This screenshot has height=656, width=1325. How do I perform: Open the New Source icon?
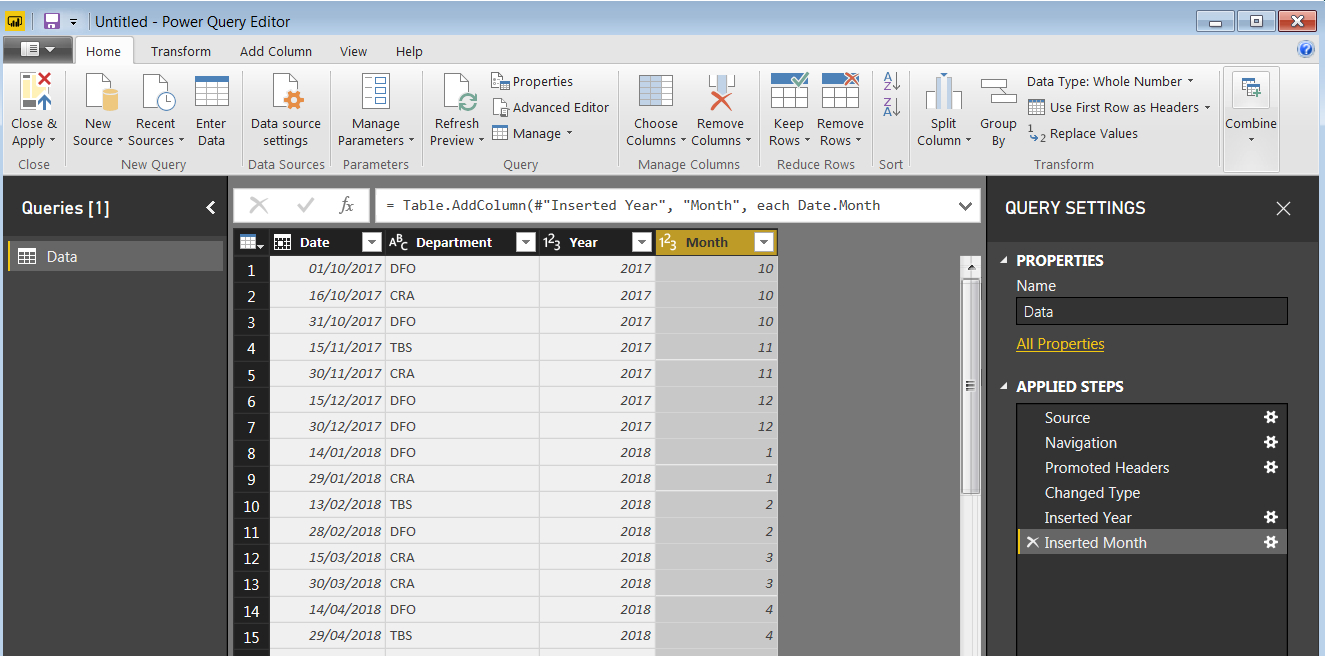tap(102, 92)
